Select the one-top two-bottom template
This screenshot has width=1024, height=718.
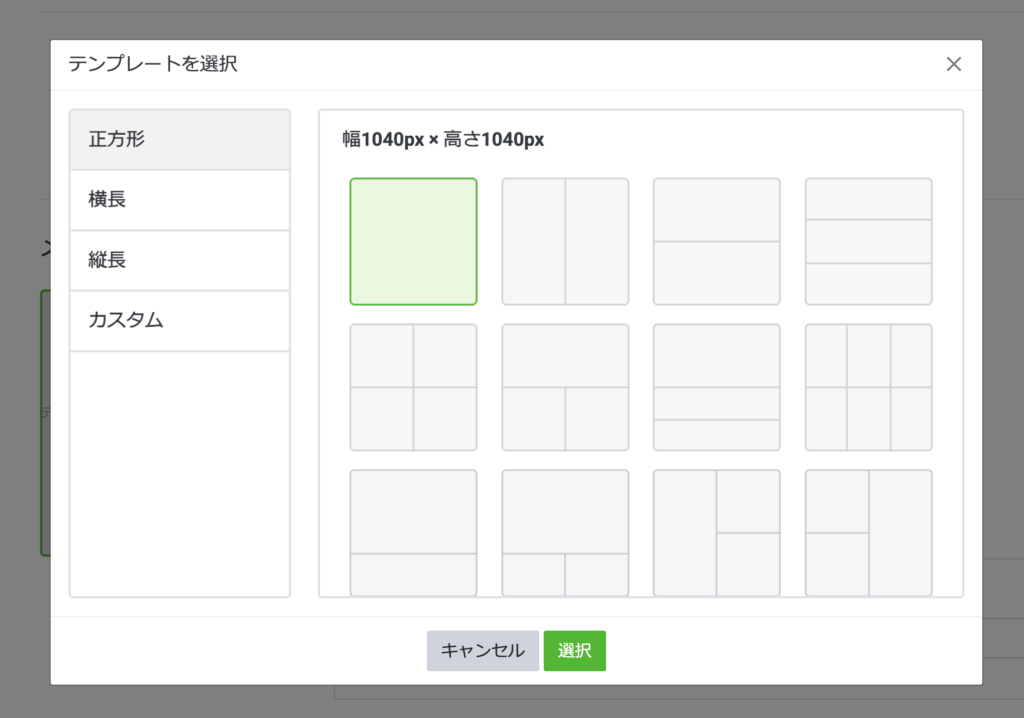click(565, 387)
